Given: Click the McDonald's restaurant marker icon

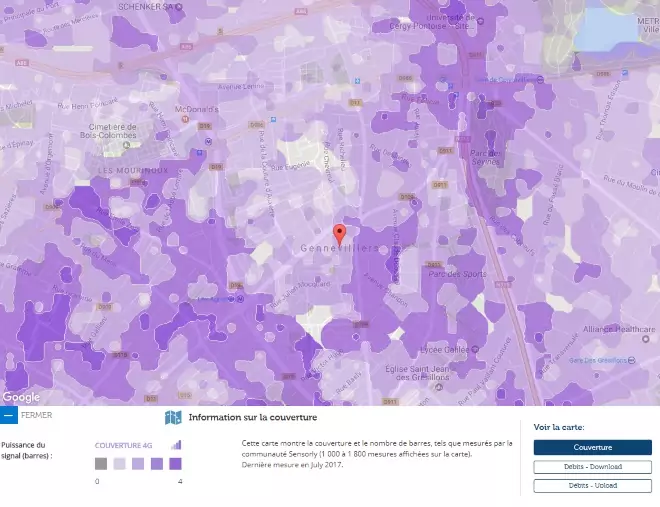Looking at the screenshot, I should (185, 119).
